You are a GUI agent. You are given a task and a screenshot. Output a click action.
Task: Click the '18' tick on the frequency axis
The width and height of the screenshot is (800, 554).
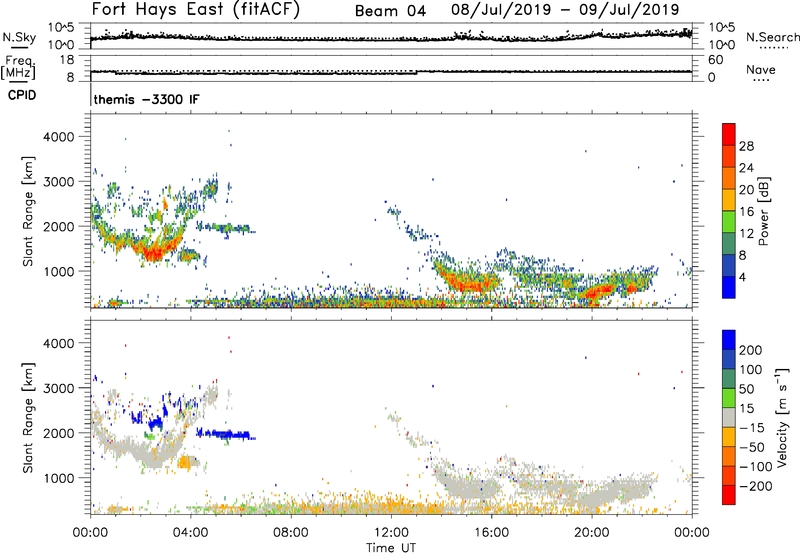pos(67,60)
